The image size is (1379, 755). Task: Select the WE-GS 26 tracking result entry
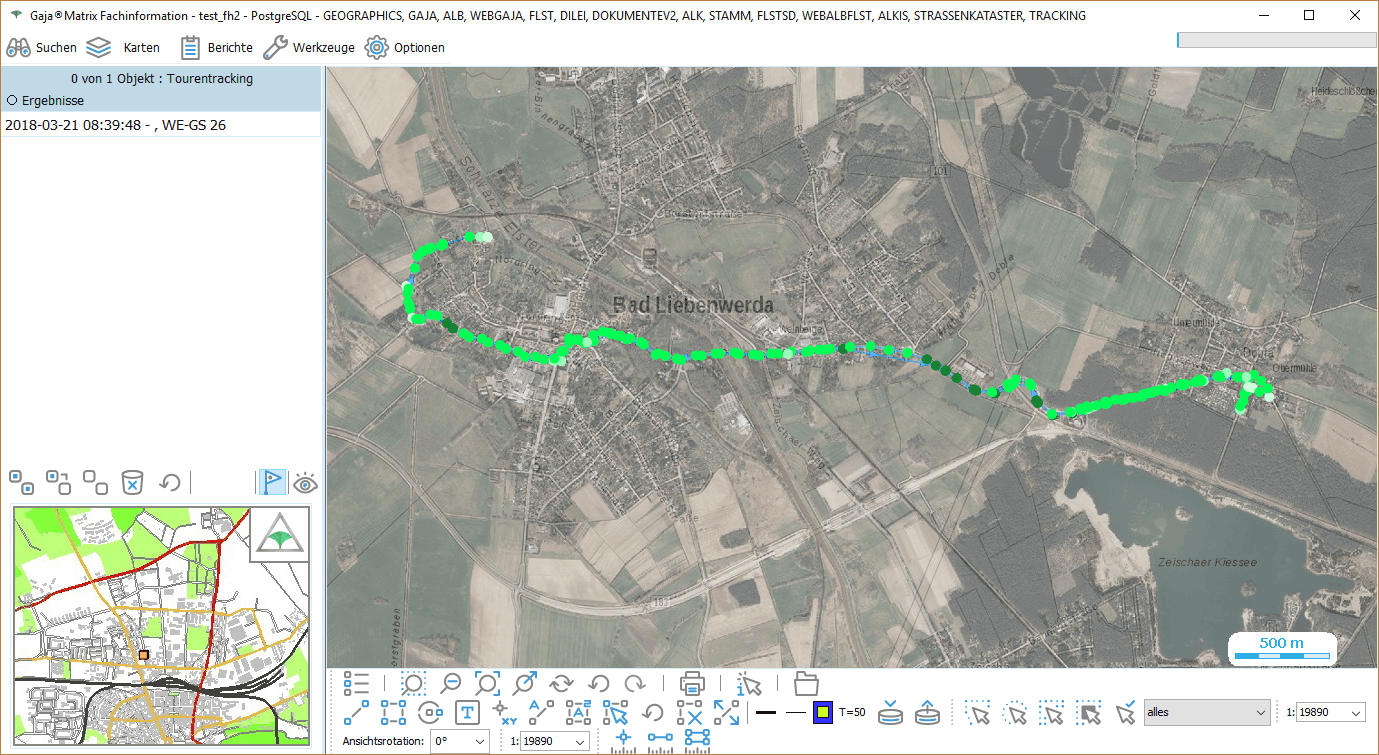115,125
